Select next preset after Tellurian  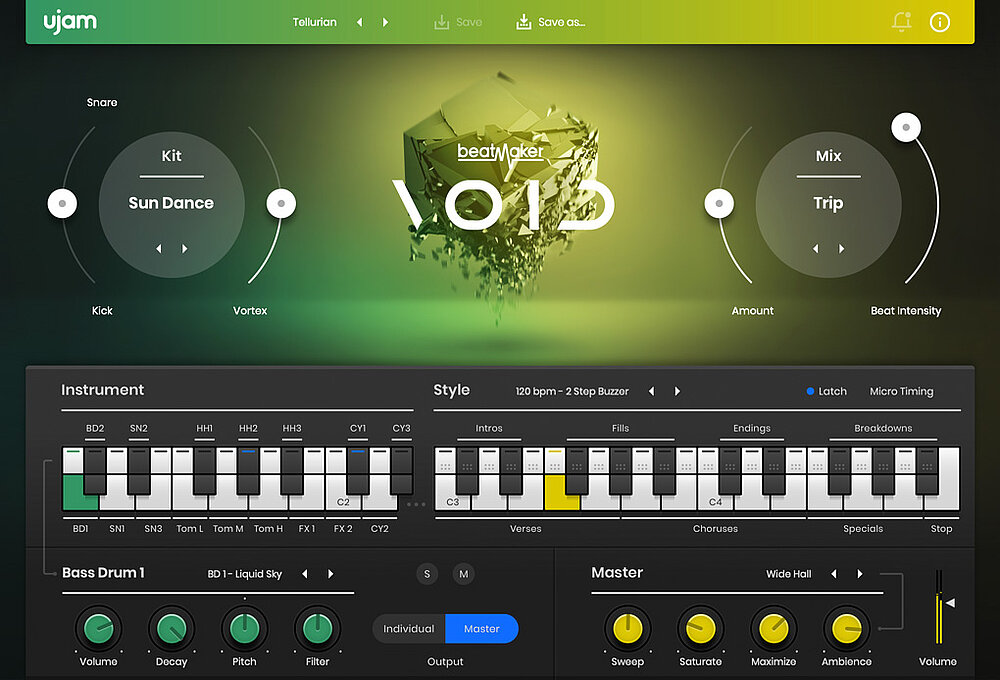tap(386, 22)
